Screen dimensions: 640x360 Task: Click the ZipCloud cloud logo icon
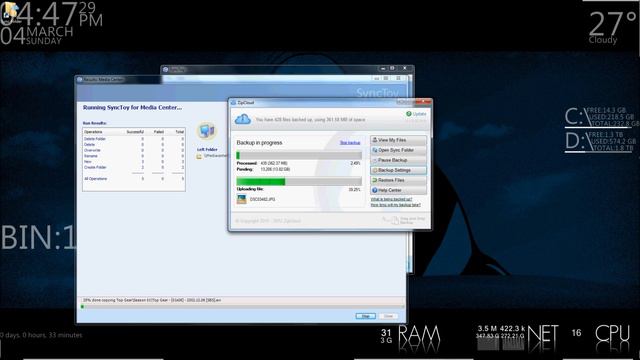(x=243, y=119)
